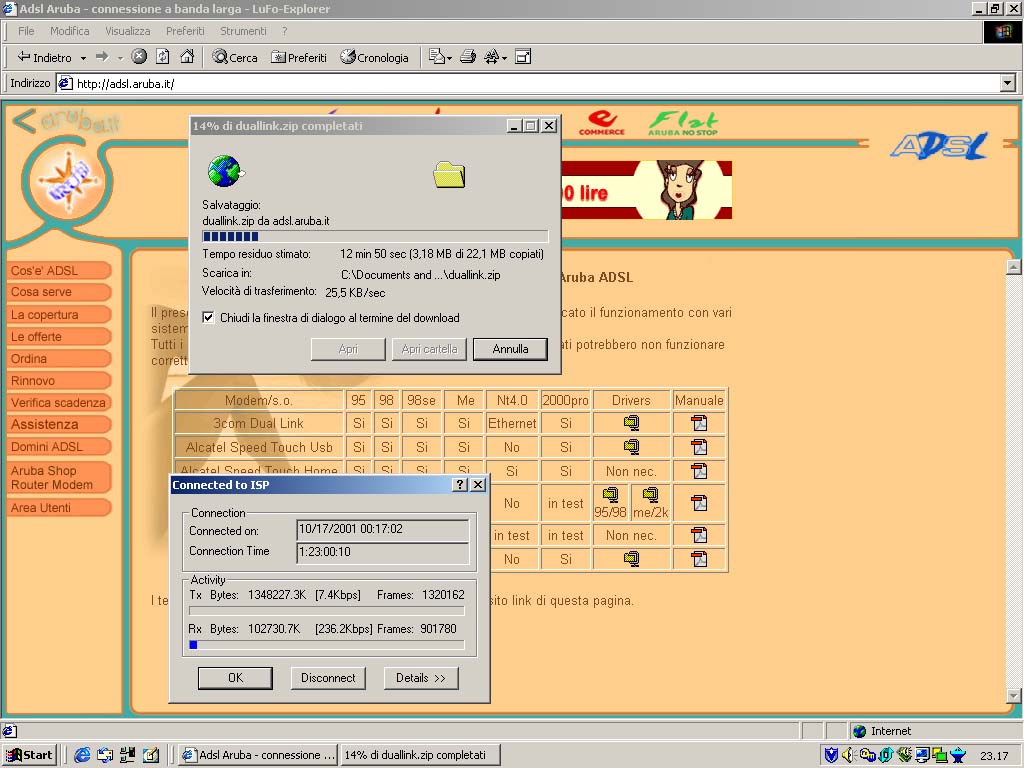Open the Cronologia history panel

pos(375,57)
